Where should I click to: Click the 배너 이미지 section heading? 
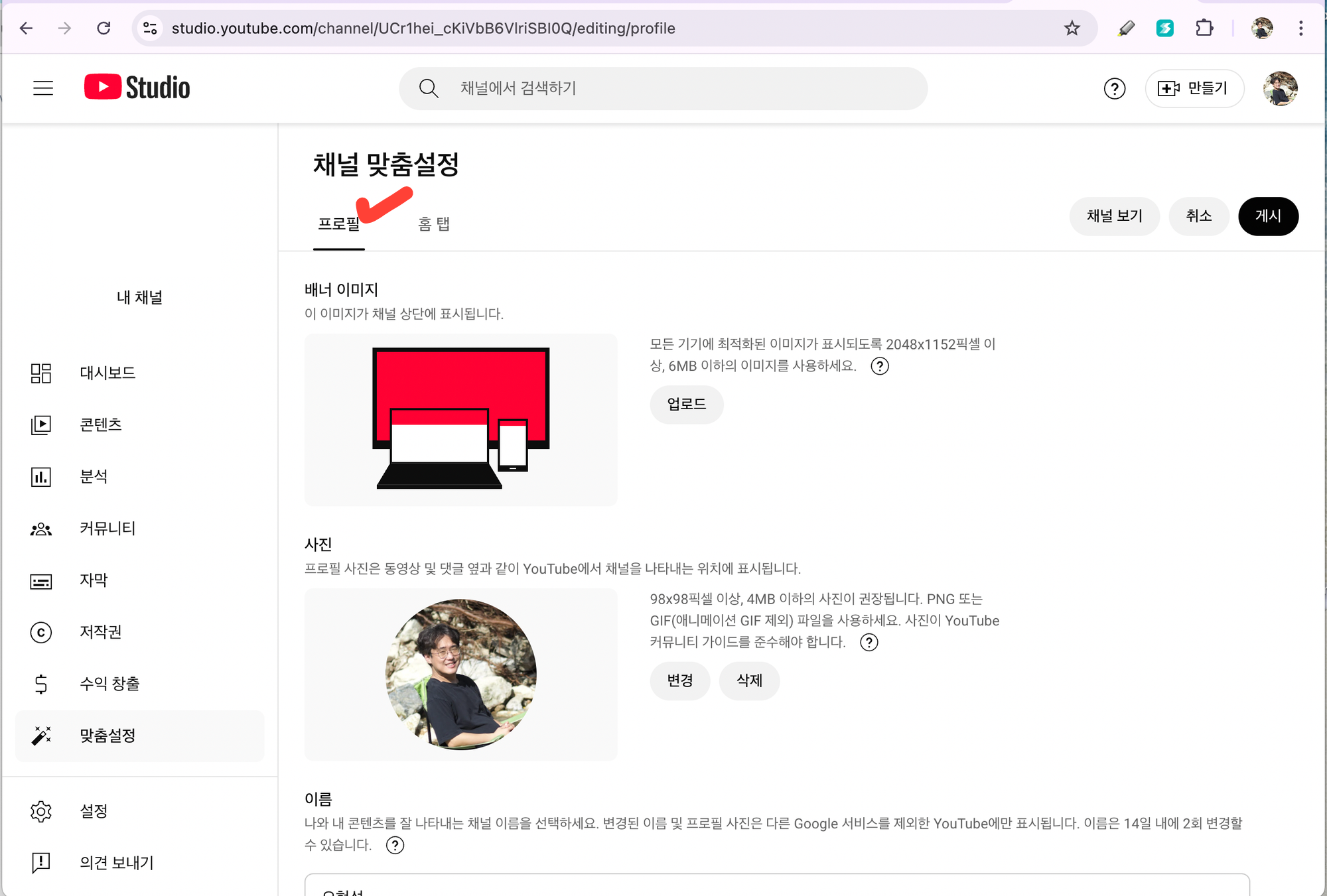click(x=341, y=290)
